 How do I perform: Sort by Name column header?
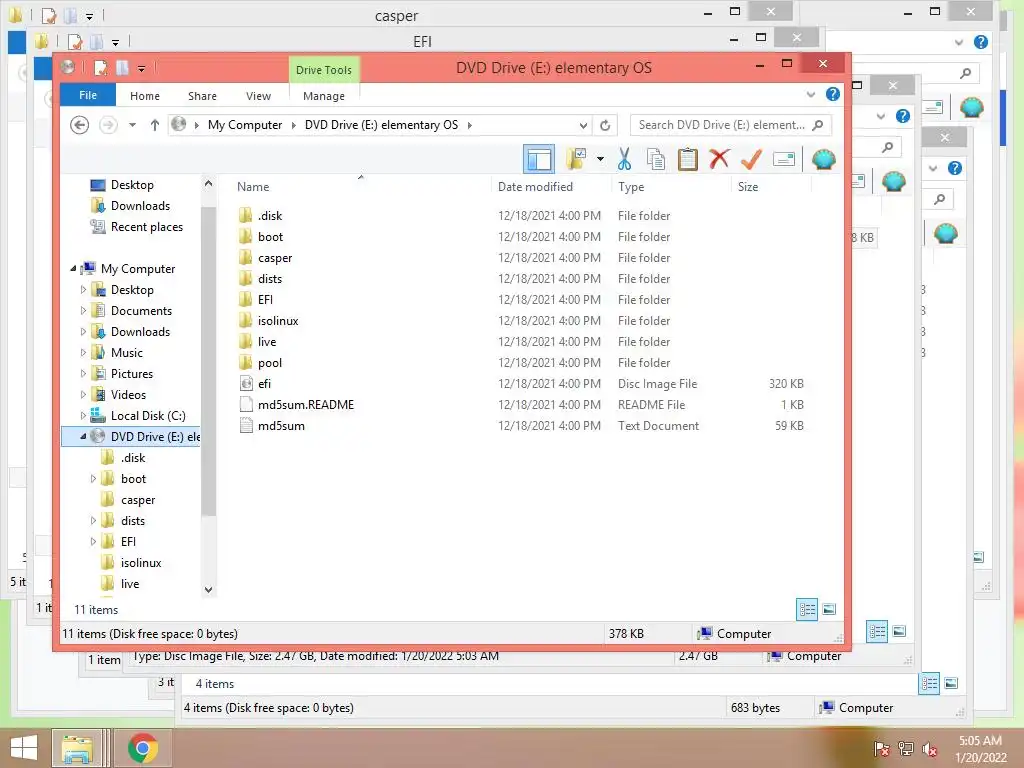click(x=253, y=187)
